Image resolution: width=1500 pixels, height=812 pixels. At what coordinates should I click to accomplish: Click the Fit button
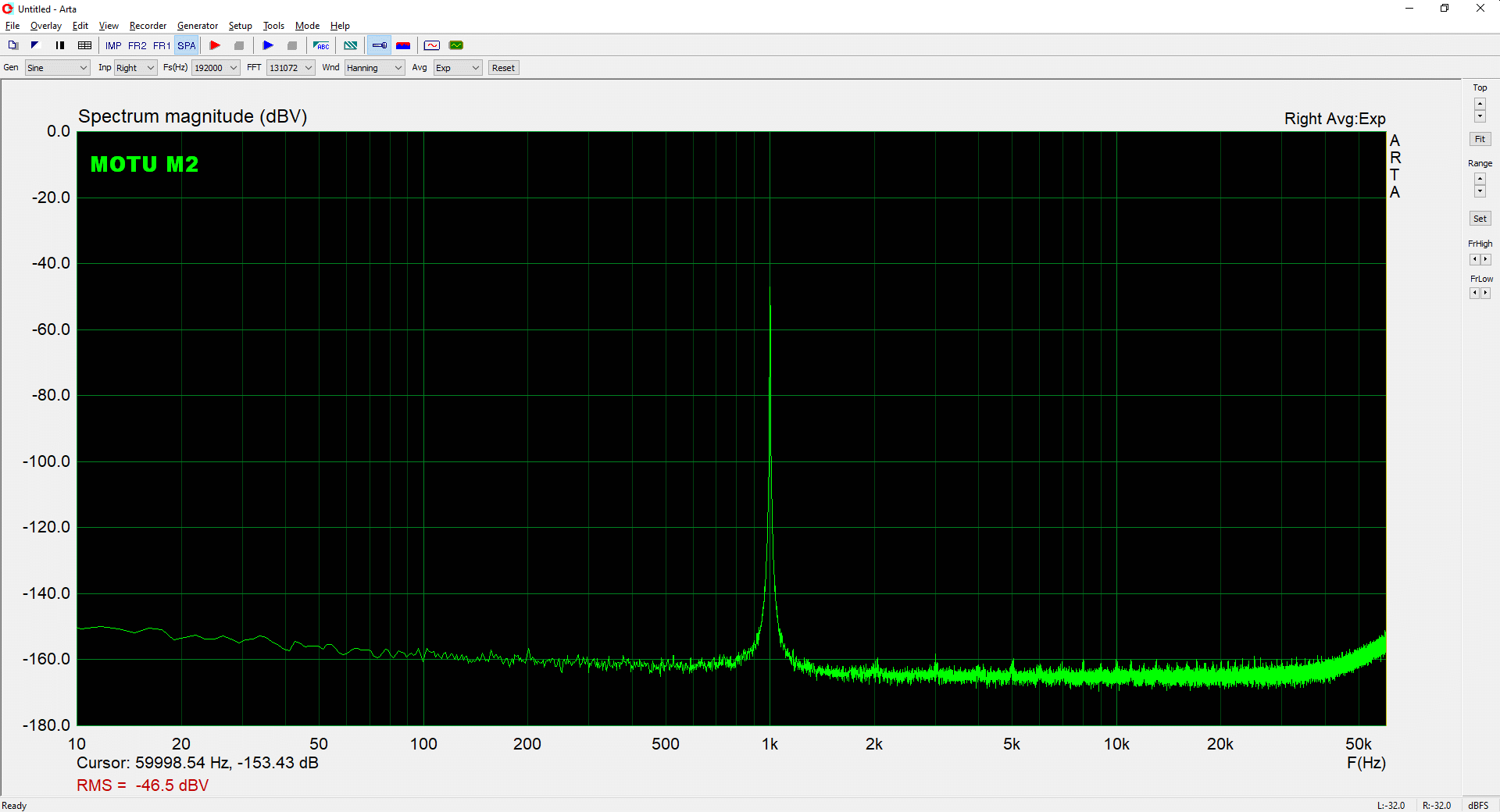[x=1480, y=139]
